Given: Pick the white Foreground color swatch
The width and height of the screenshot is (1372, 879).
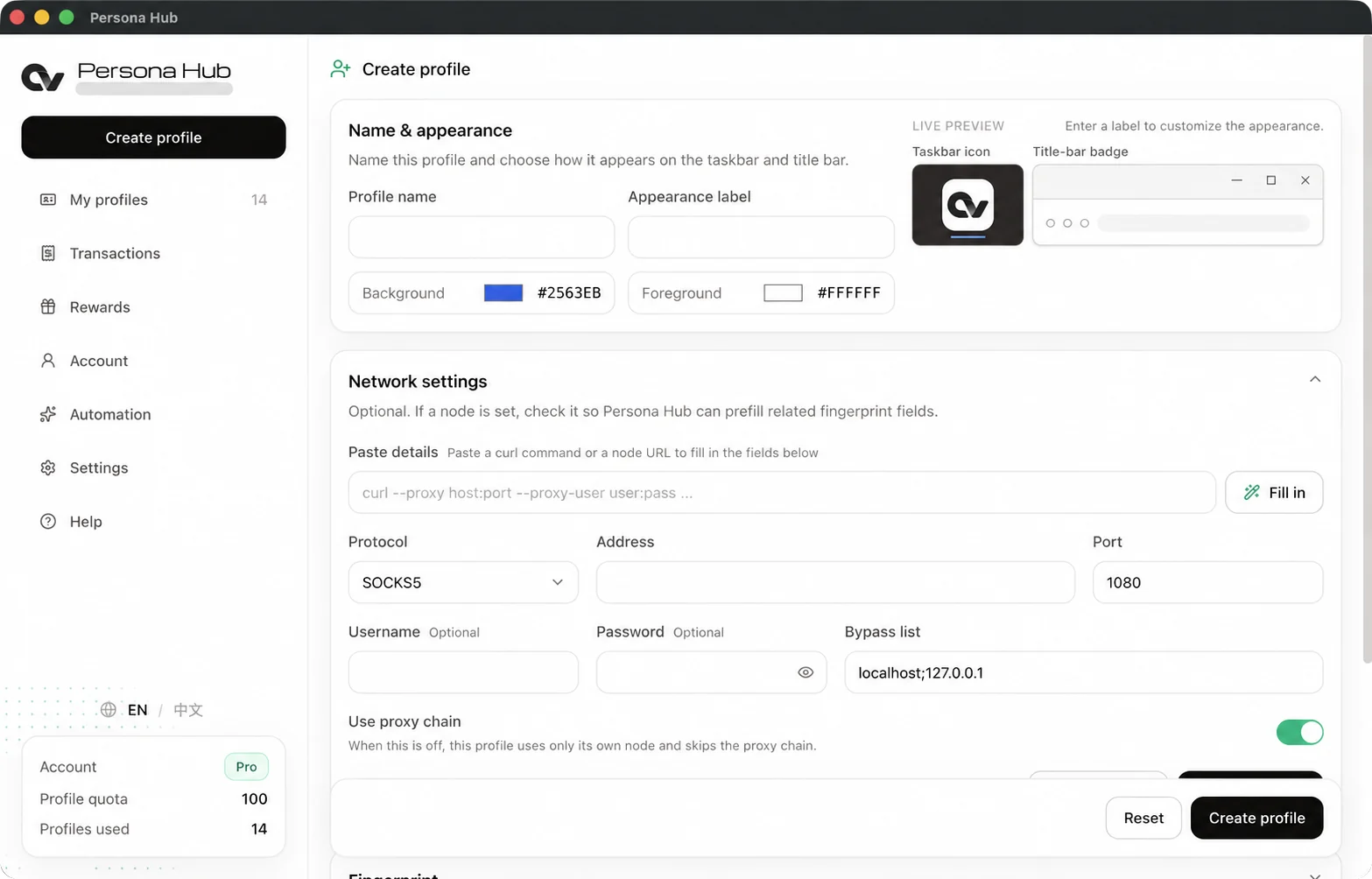Looking at the screenshot, I should (x=783, y=292).
